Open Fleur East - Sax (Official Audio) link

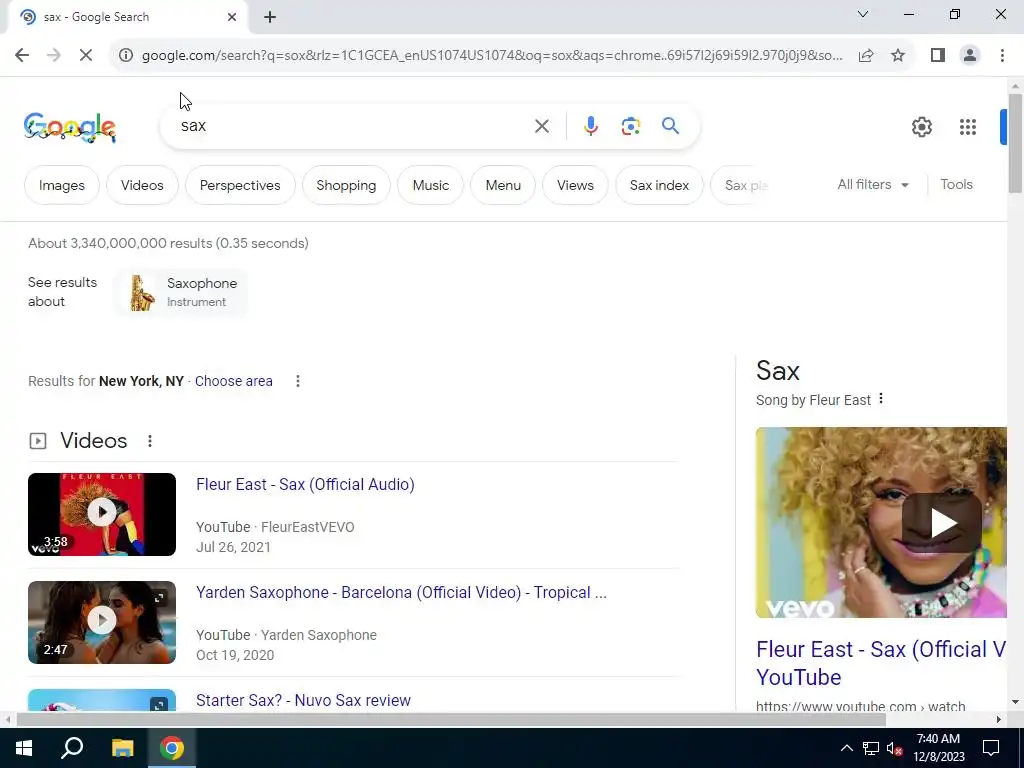point(305,485)
